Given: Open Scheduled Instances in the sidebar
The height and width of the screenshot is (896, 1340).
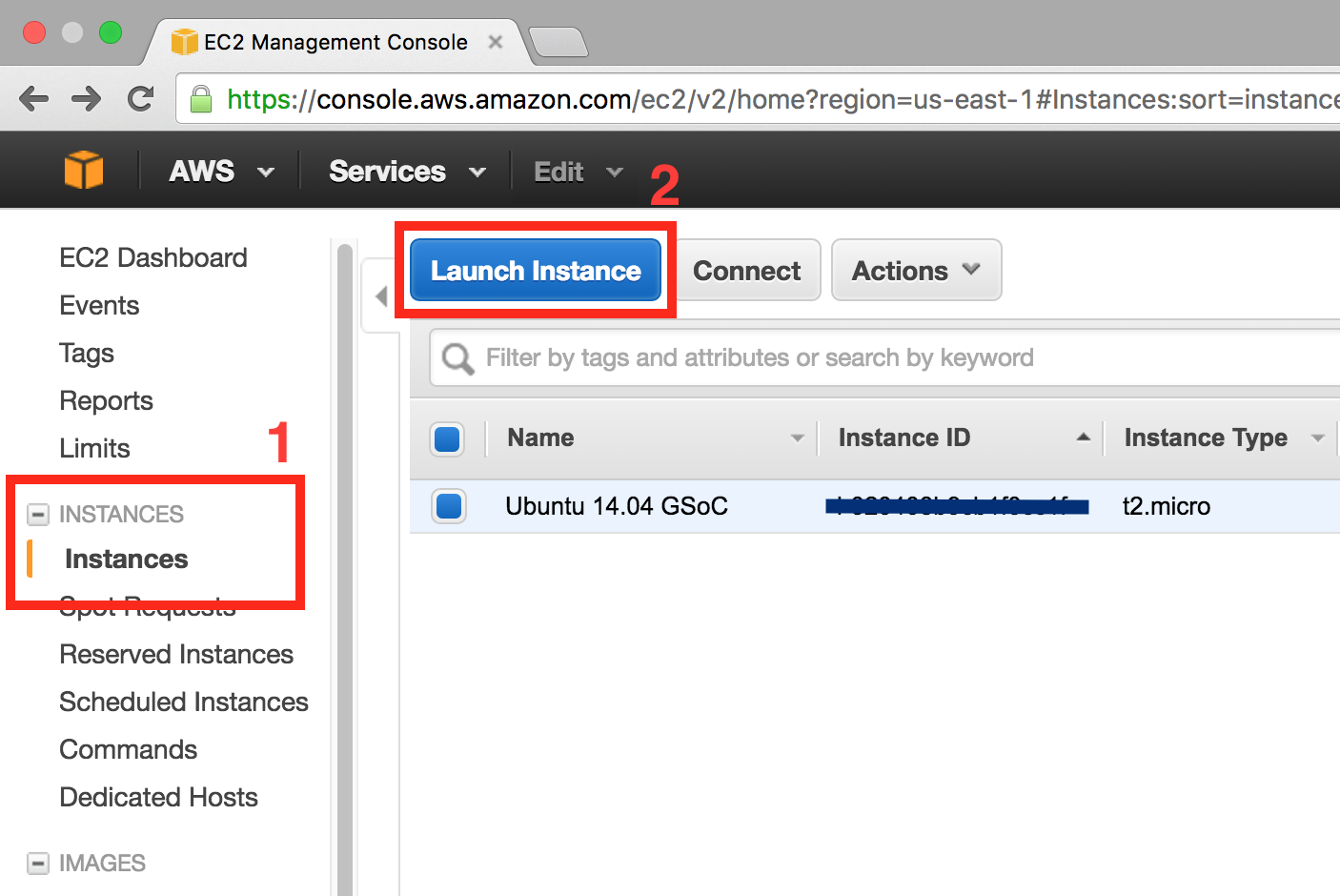Looking at the screenshot, I should 184,702.
